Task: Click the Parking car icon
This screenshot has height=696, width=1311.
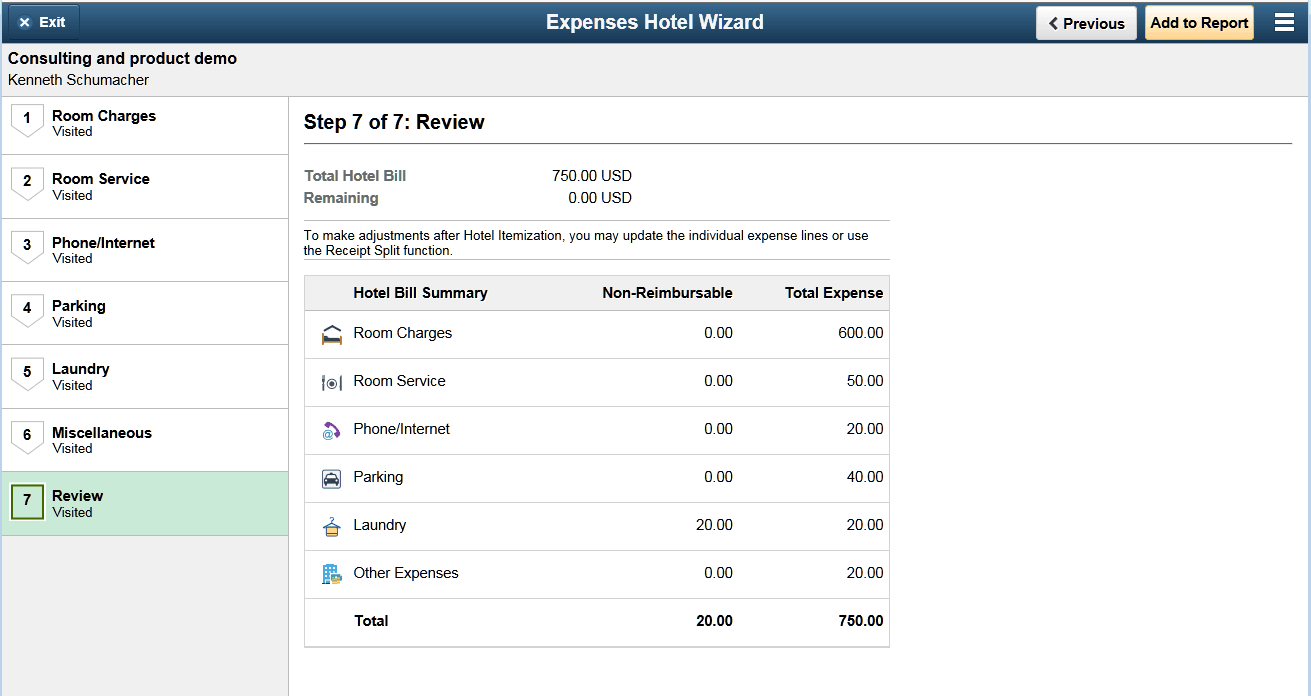Action: pos(331,477)
